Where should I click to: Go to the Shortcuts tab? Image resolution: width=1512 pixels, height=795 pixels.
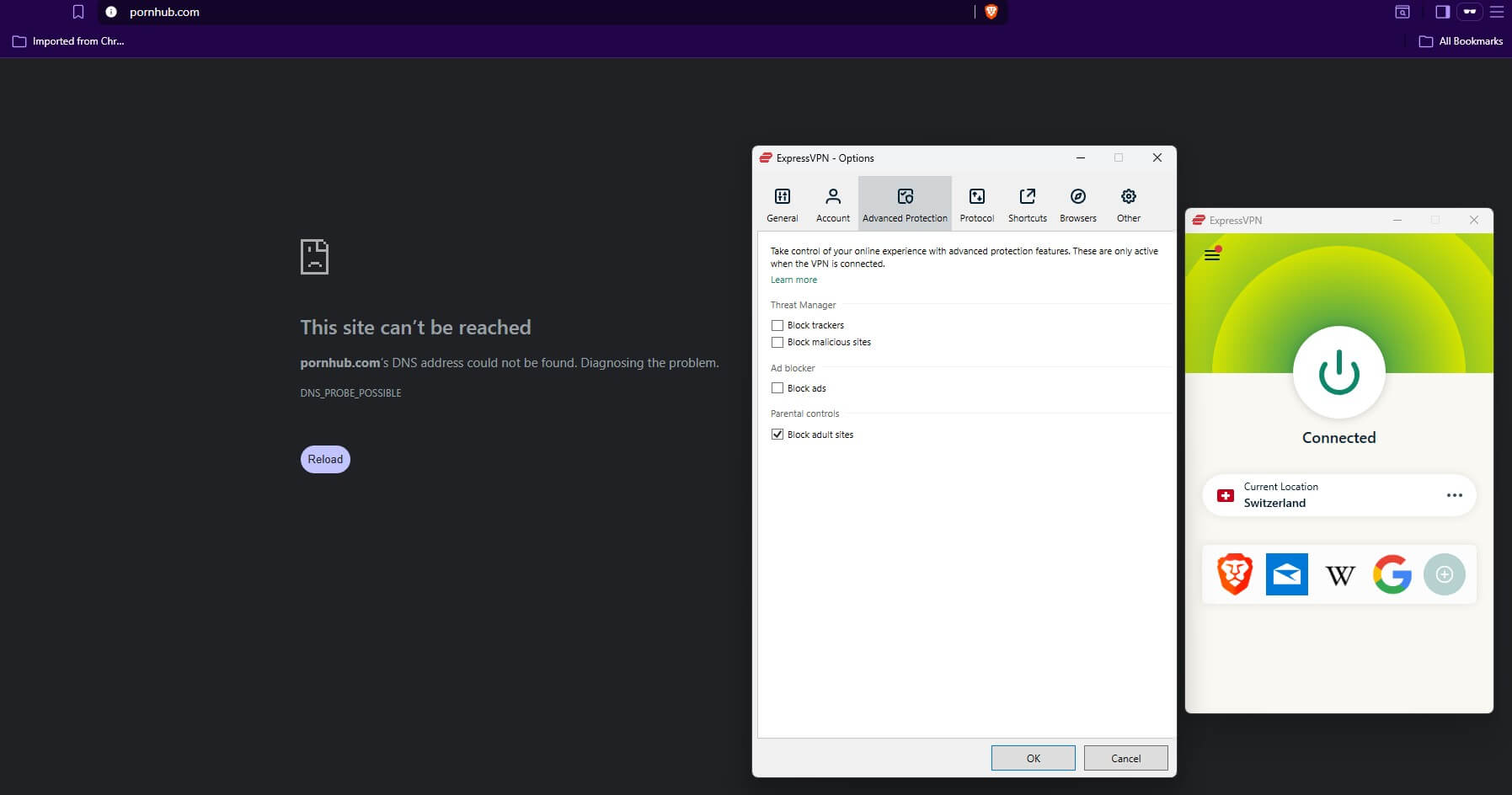tap(1028, 205)
